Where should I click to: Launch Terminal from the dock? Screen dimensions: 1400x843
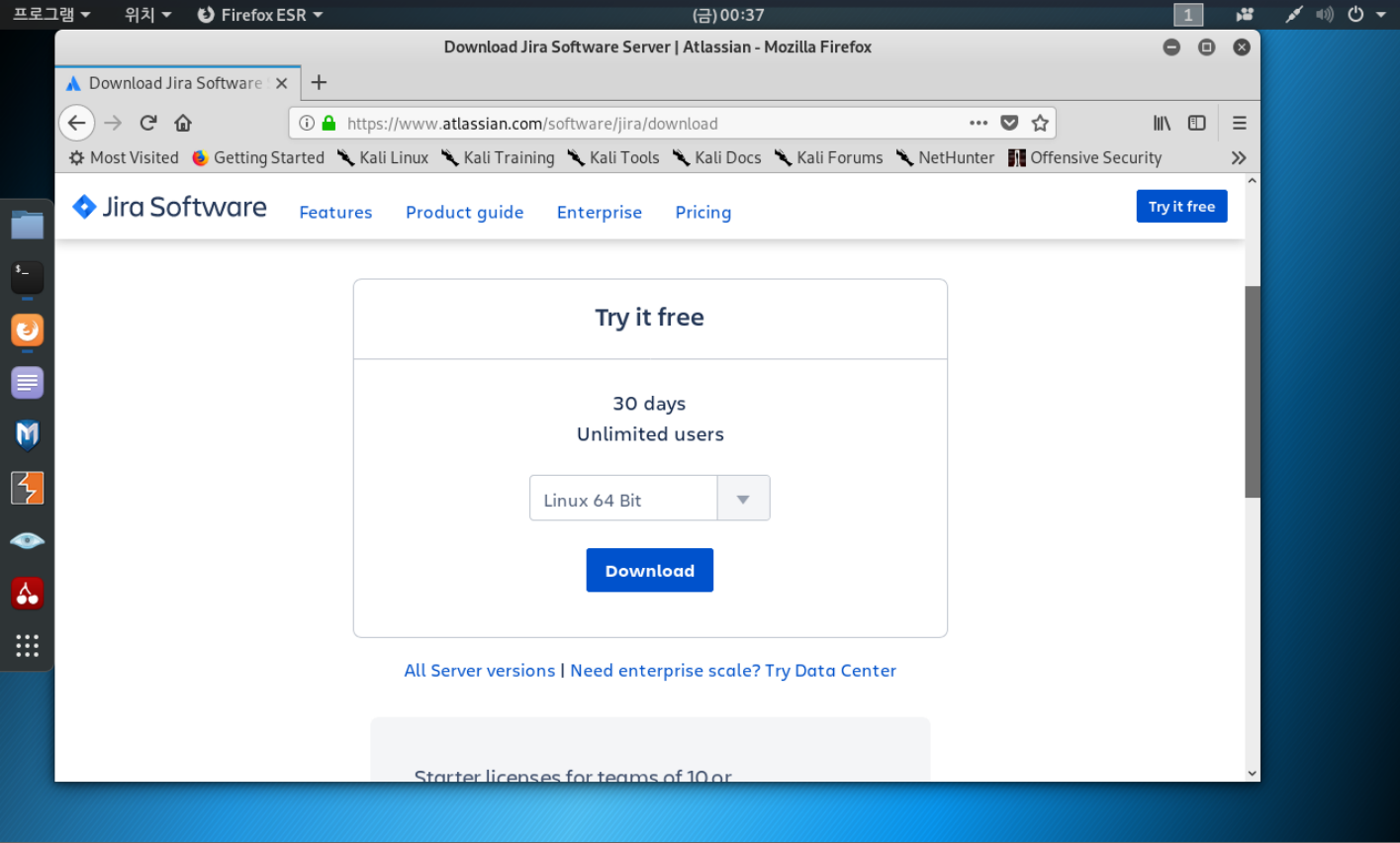27,278
